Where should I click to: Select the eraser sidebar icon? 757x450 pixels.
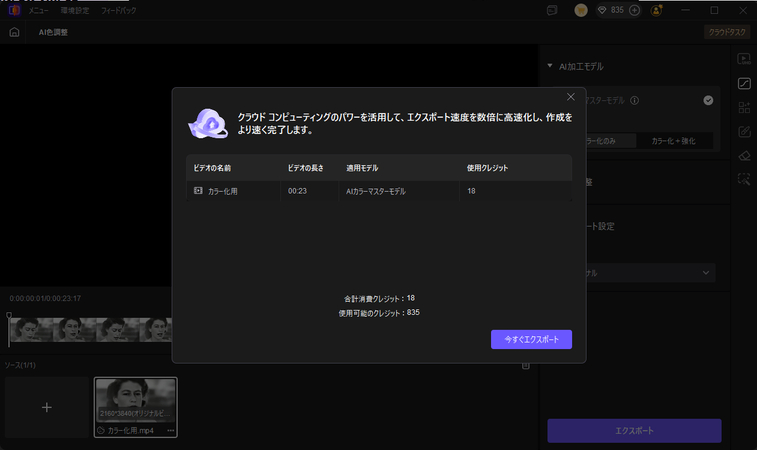[x=744, y=155]
